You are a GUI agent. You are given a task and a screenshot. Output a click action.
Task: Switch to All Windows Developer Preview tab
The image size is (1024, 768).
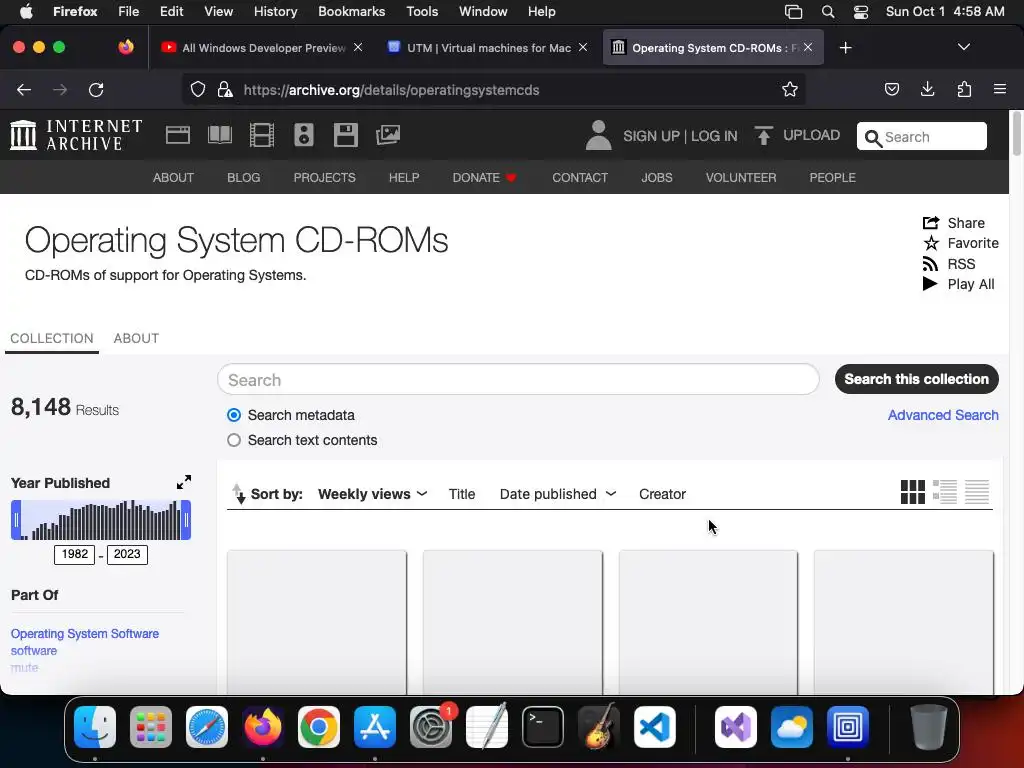point(263,48)
